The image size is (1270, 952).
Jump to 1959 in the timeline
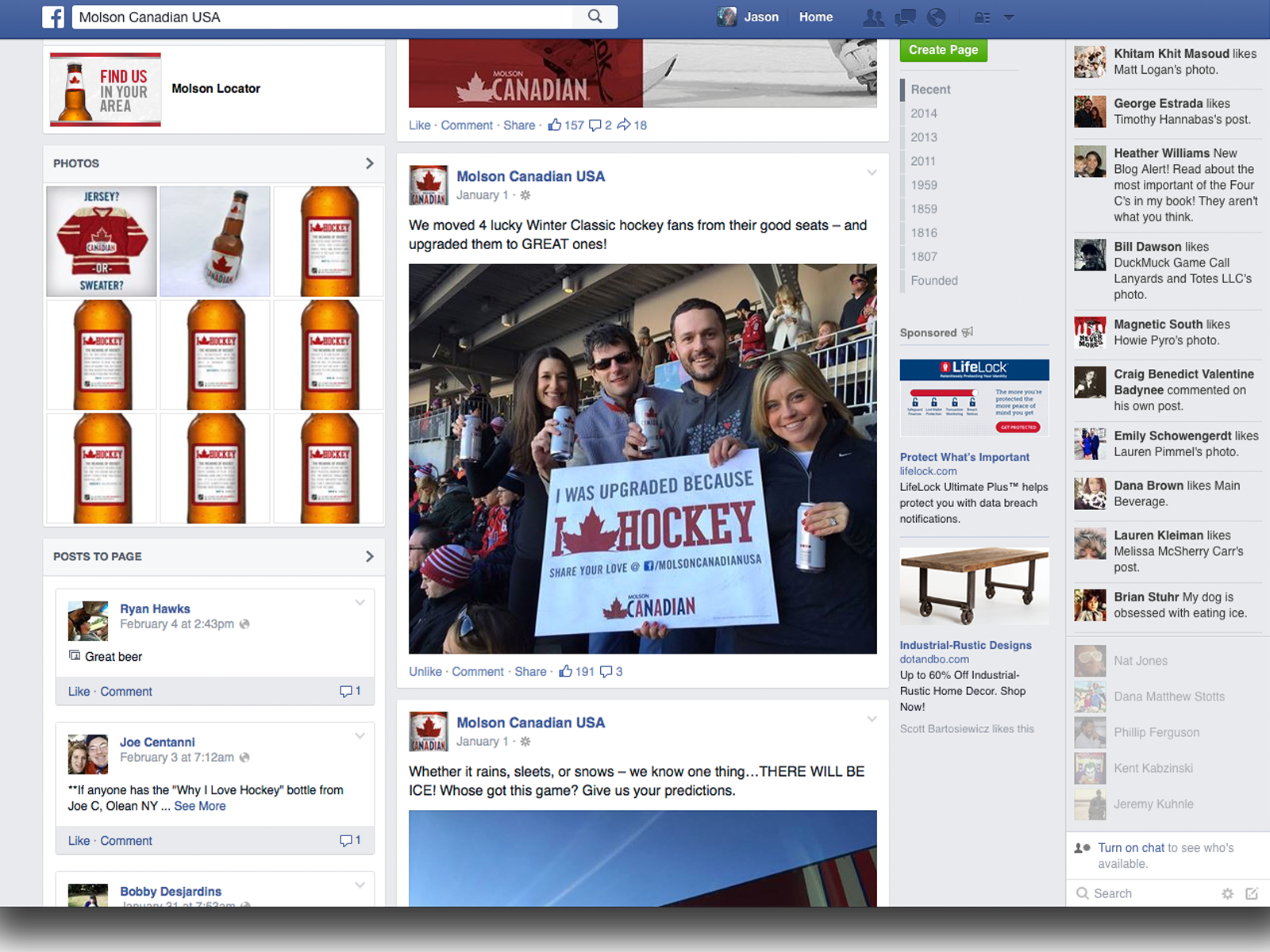tap(924, 185)
